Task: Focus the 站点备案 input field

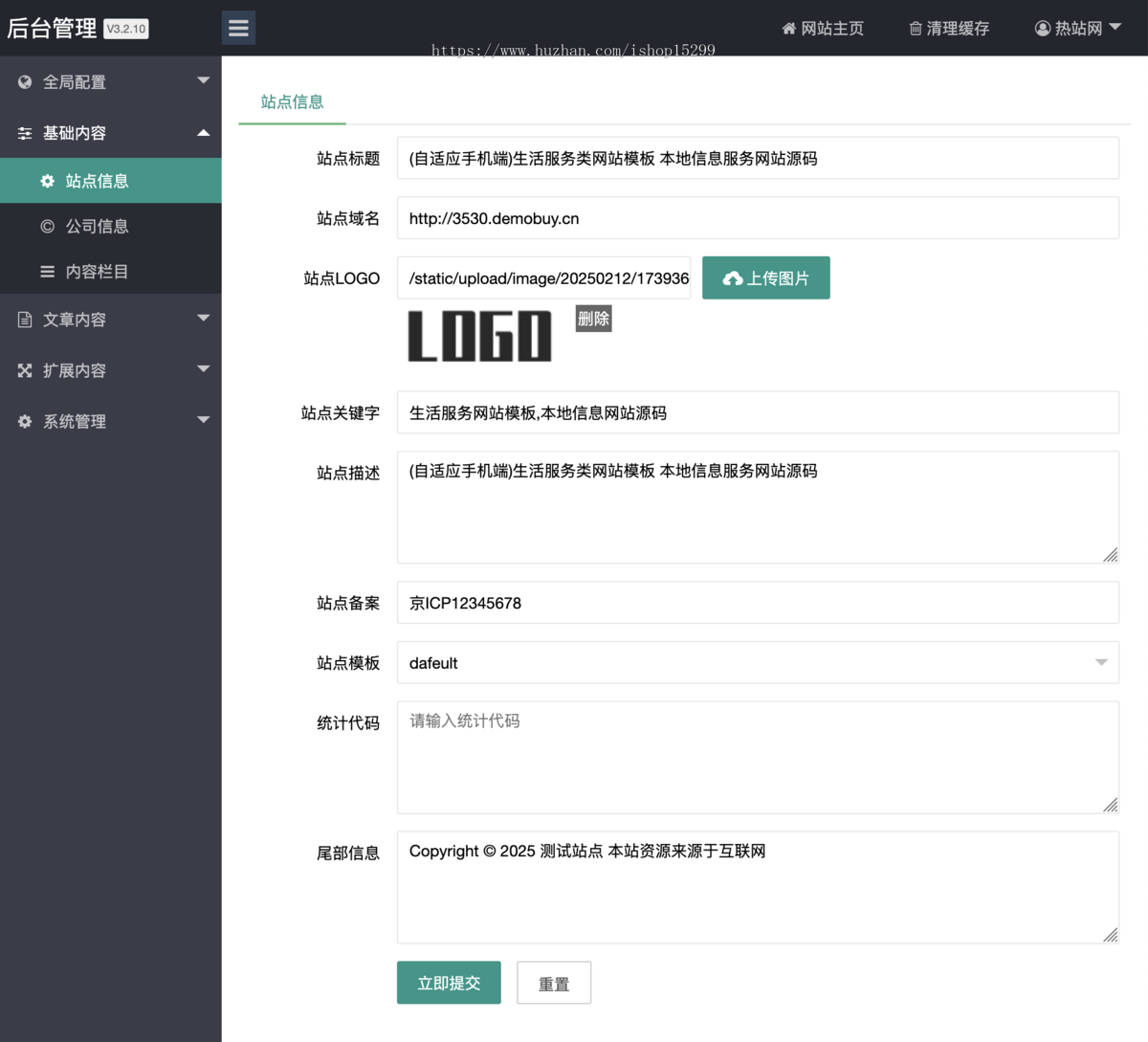Action: [758, 603]
